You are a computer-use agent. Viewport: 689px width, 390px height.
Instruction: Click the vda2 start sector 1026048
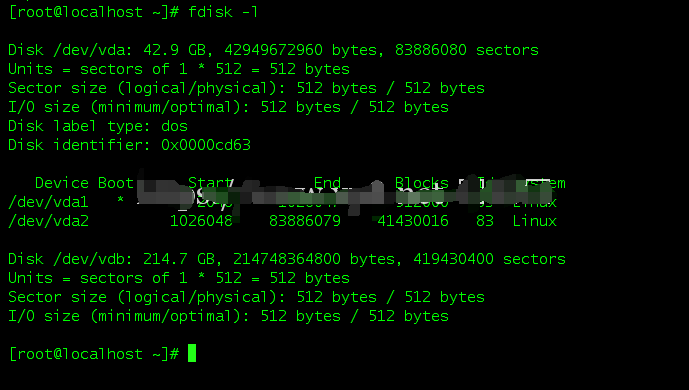tap(201, 221)
